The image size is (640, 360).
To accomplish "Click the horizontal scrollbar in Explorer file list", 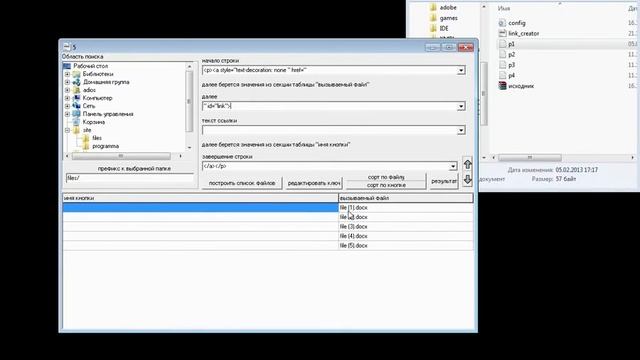I will point(530,158).
